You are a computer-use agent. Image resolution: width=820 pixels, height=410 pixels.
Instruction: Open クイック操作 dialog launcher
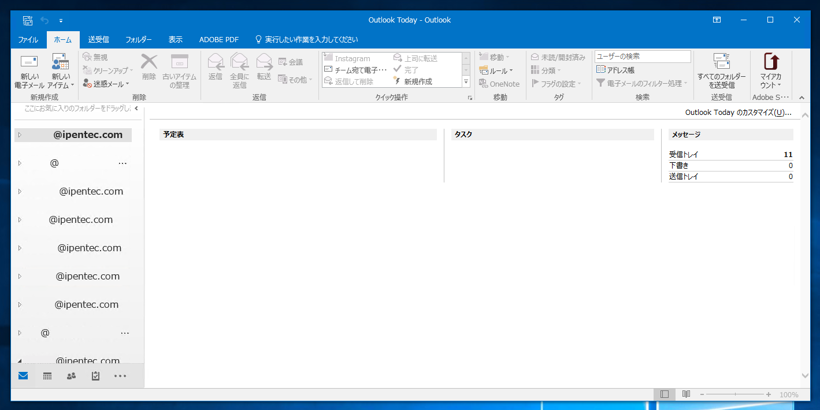(x=470, y=98)
